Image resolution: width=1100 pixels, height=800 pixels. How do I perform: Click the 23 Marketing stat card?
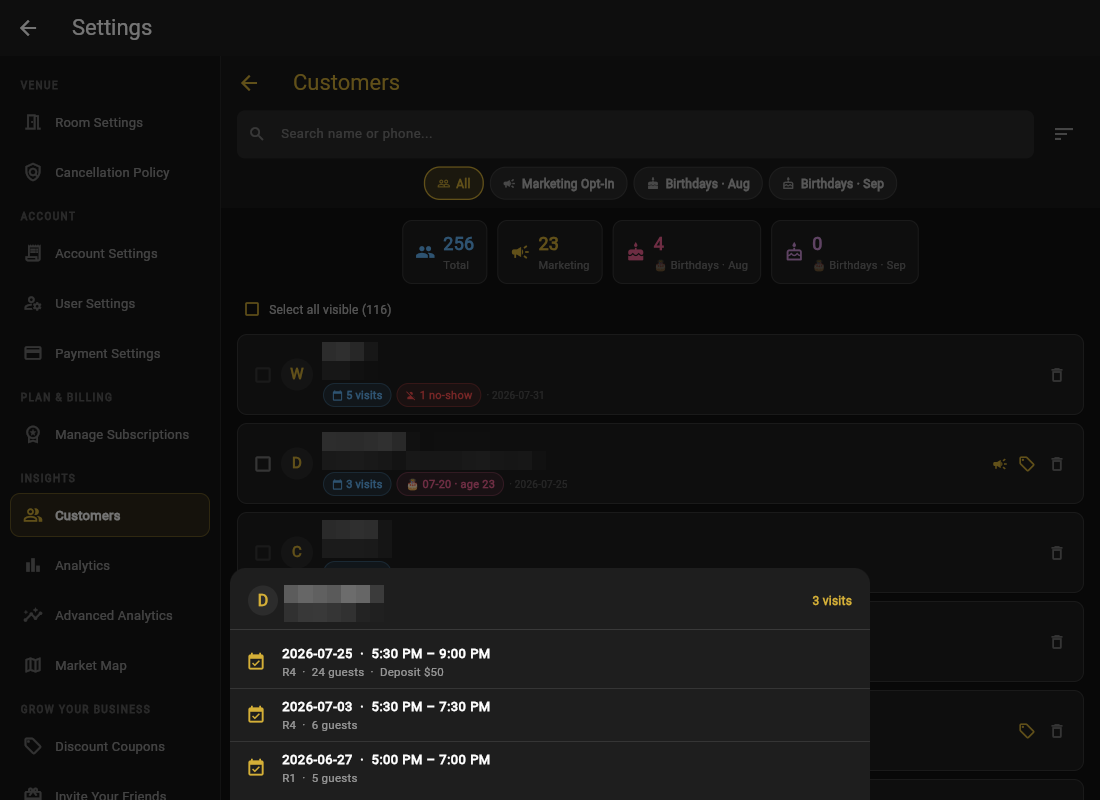coord(550,252)
